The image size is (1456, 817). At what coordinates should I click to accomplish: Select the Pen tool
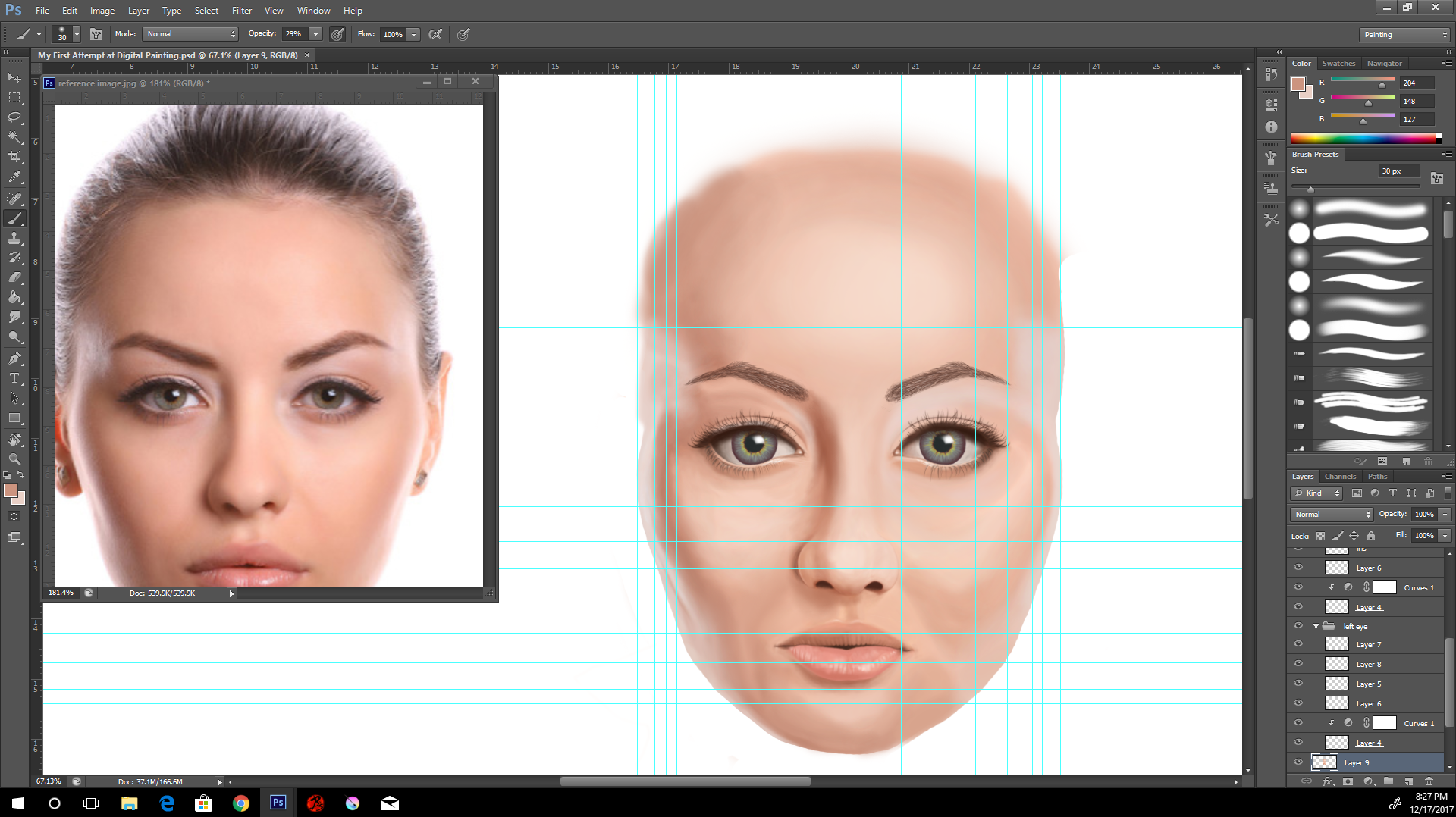point(14,358)
